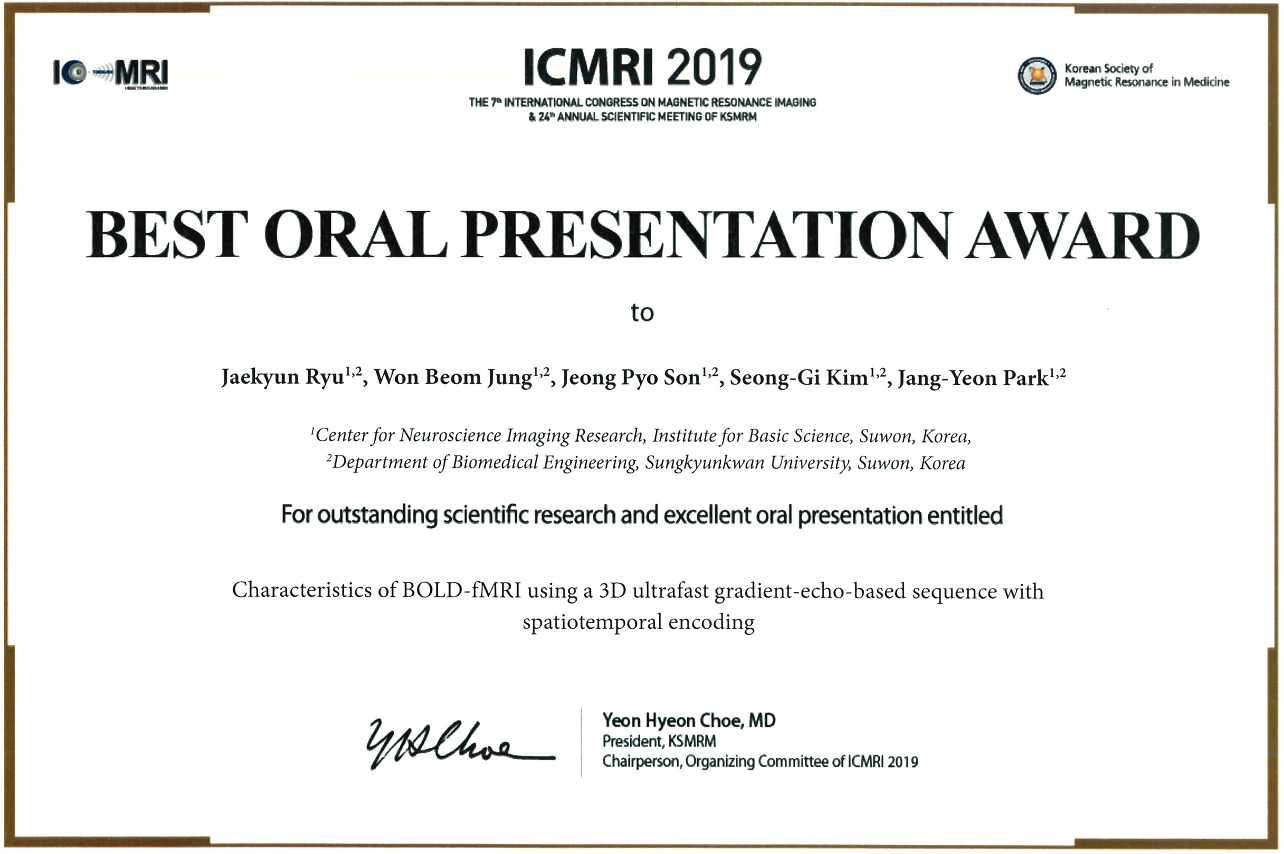
Task: Click the word 'to' under the title
Action: pyautogui.click(x=642, y=313)
